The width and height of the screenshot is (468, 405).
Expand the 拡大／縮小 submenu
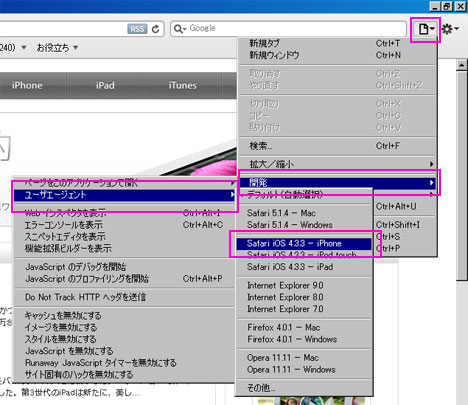(x=337, y=164)
